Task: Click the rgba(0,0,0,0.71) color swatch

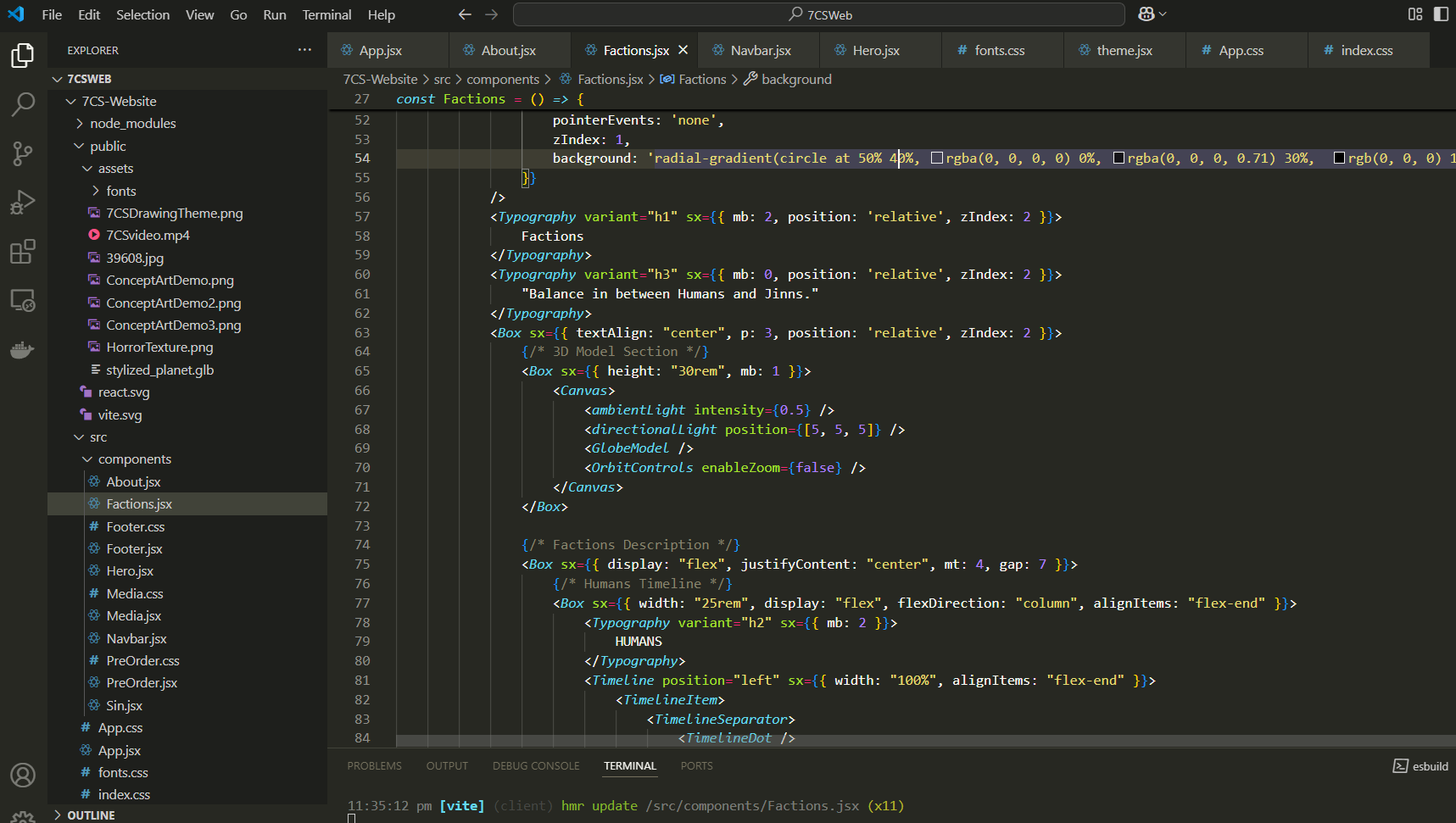Action: (x=1120, y=158)
